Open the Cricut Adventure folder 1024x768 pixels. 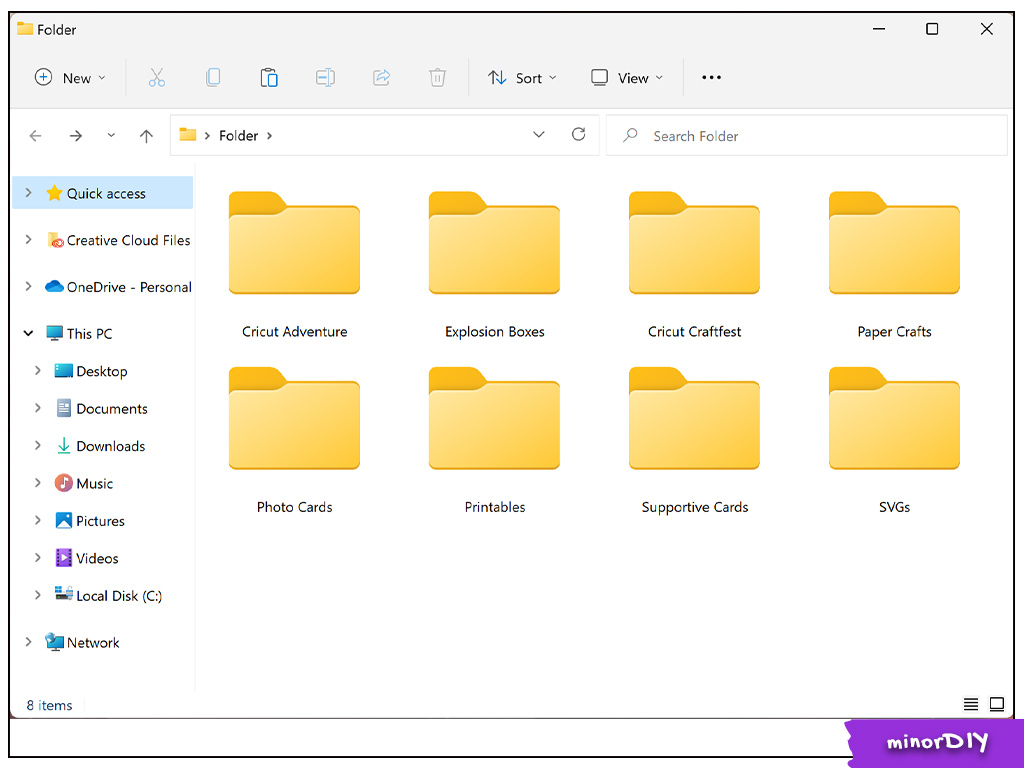pos(295,264)
